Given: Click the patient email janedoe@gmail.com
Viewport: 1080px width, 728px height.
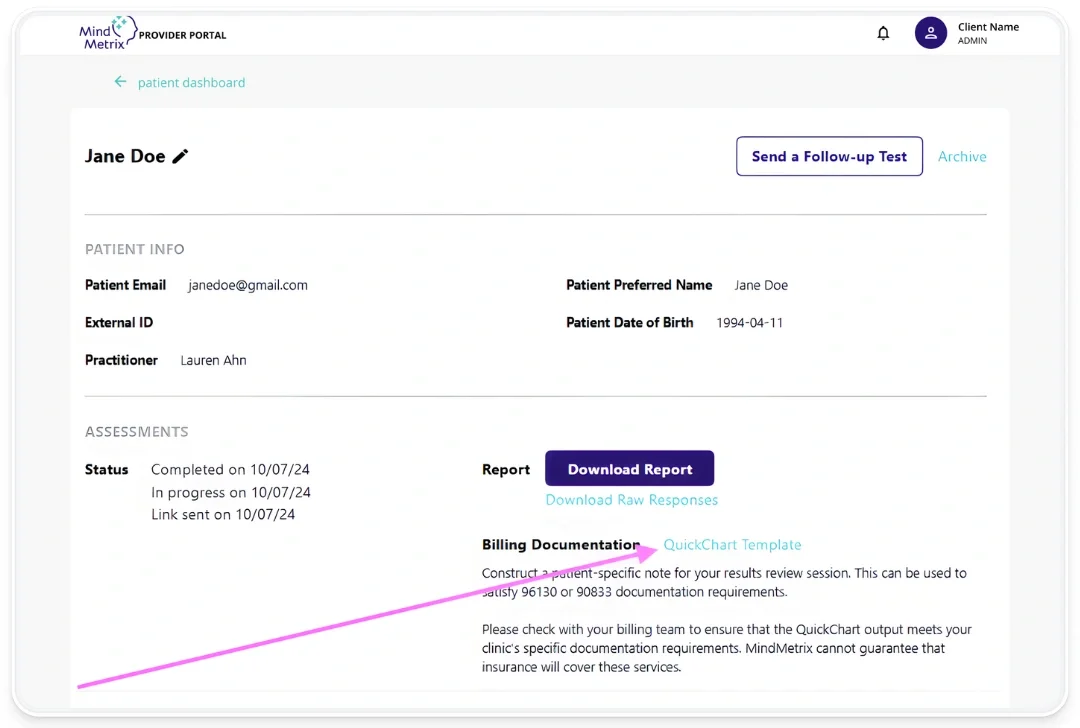Looking at the screenshot, I should (x=248, y=285).
